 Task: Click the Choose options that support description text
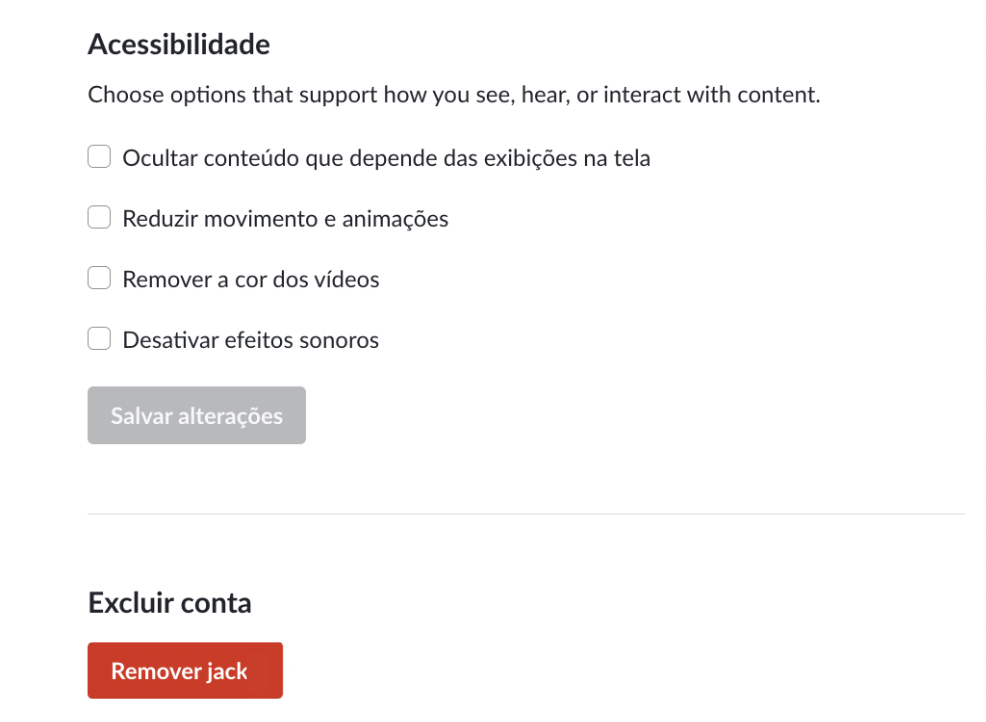click(454, 94)
